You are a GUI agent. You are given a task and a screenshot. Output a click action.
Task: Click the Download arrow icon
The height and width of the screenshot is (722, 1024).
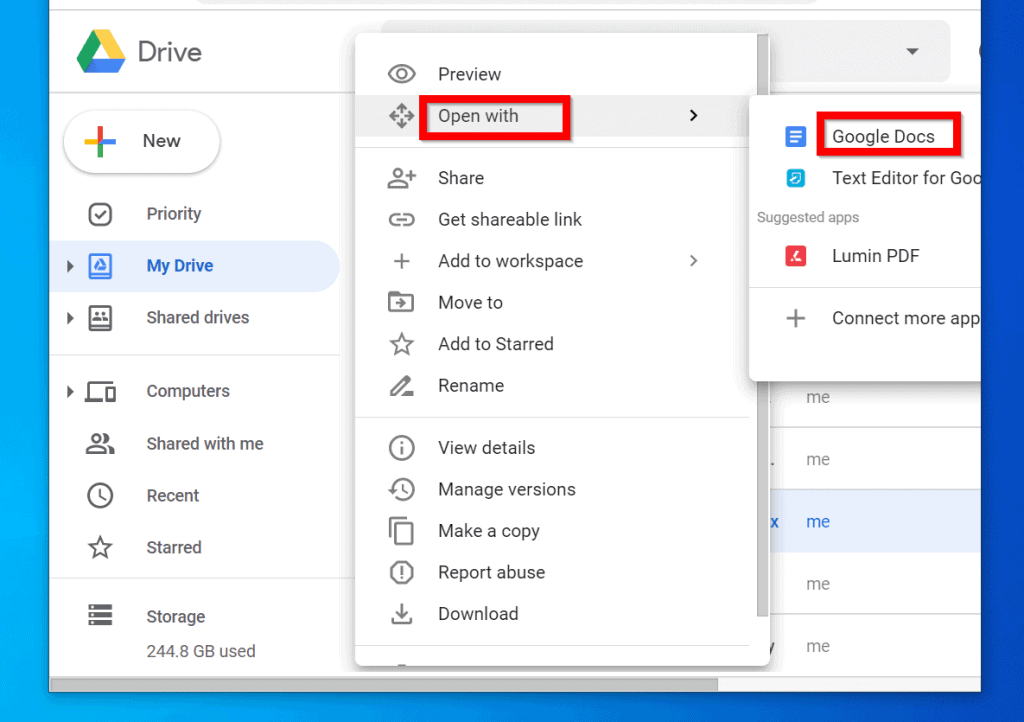pyautogui.click(x=402, y=614)
